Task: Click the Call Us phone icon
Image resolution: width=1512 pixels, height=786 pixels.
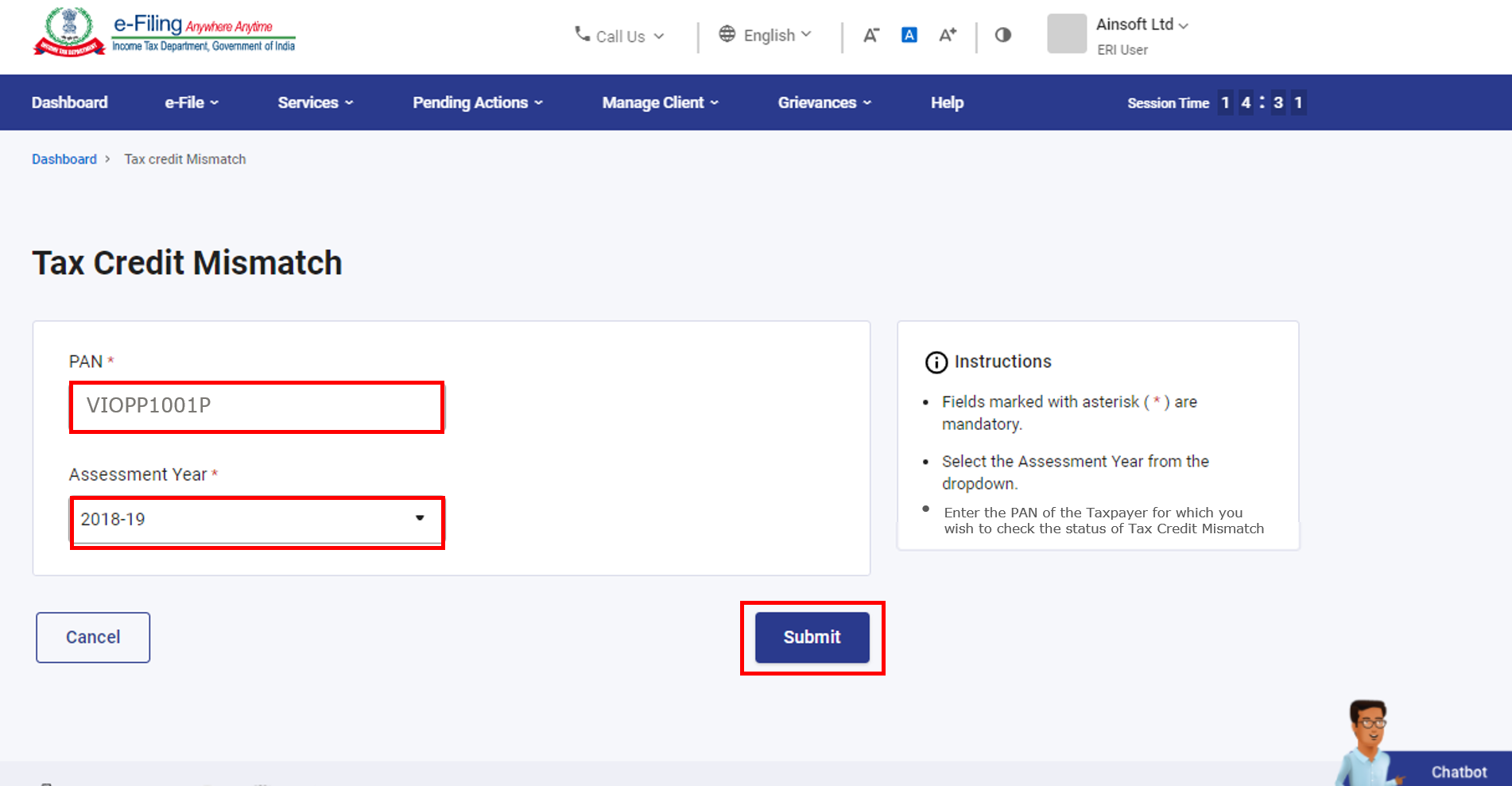Action: pyautogui.click(x=582, y=34)
